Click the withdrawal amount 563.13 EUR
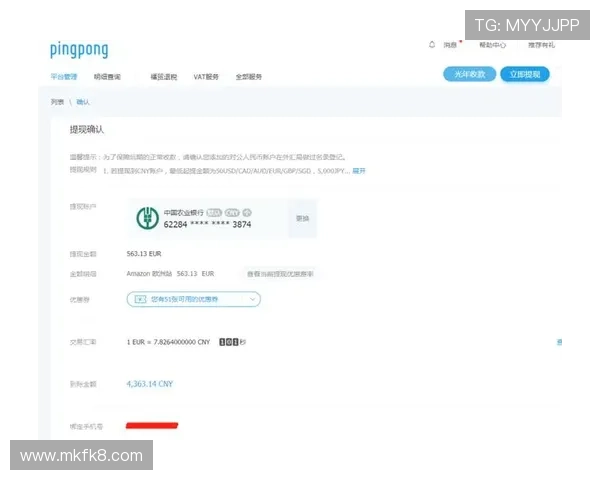600x480 pixels. pyautogui.click(x=144, y=254)
